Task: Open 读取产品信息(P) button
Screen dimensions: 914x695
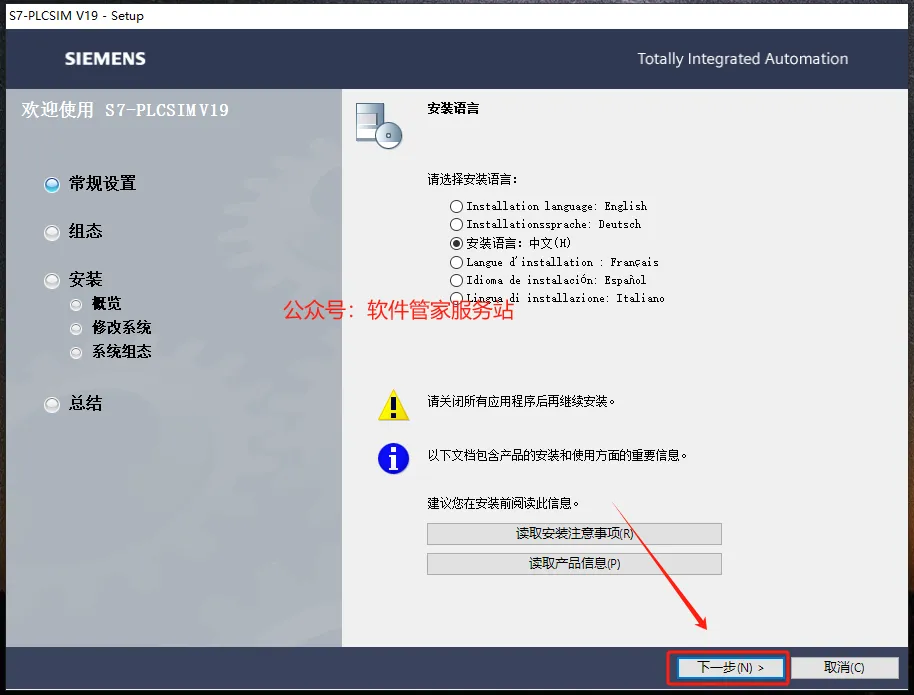Action: coord(574,564)
